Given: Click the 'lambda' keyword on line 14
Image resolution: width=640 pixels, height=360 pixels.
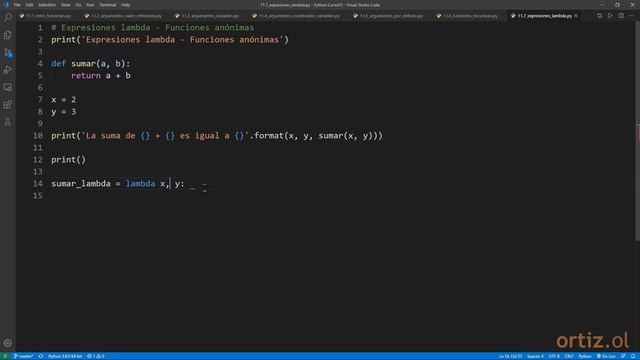Looking at the screenshot, I should coord(140,184).
